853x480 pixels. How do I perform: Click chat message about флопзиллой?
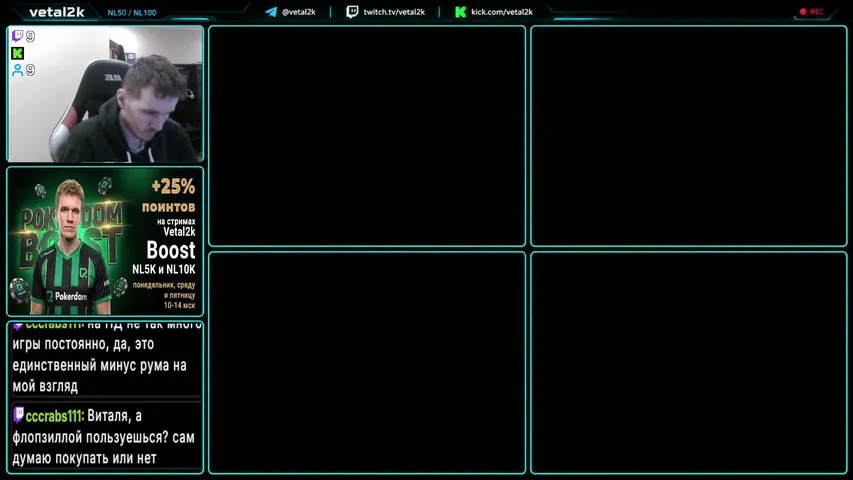(103, 437)
